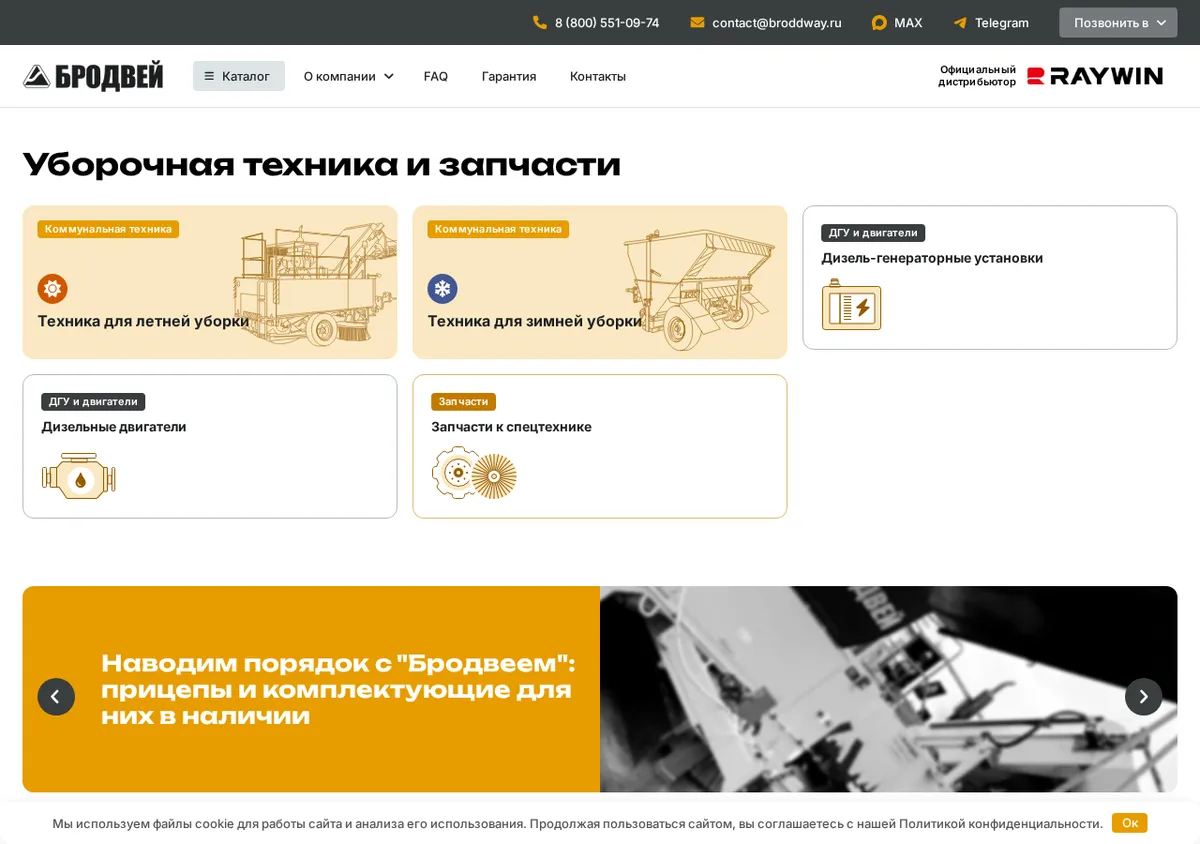Click the blue snowflake winter cleaning icon
The height and width of the screenshot is (844, 1200).
click(442, 289)
